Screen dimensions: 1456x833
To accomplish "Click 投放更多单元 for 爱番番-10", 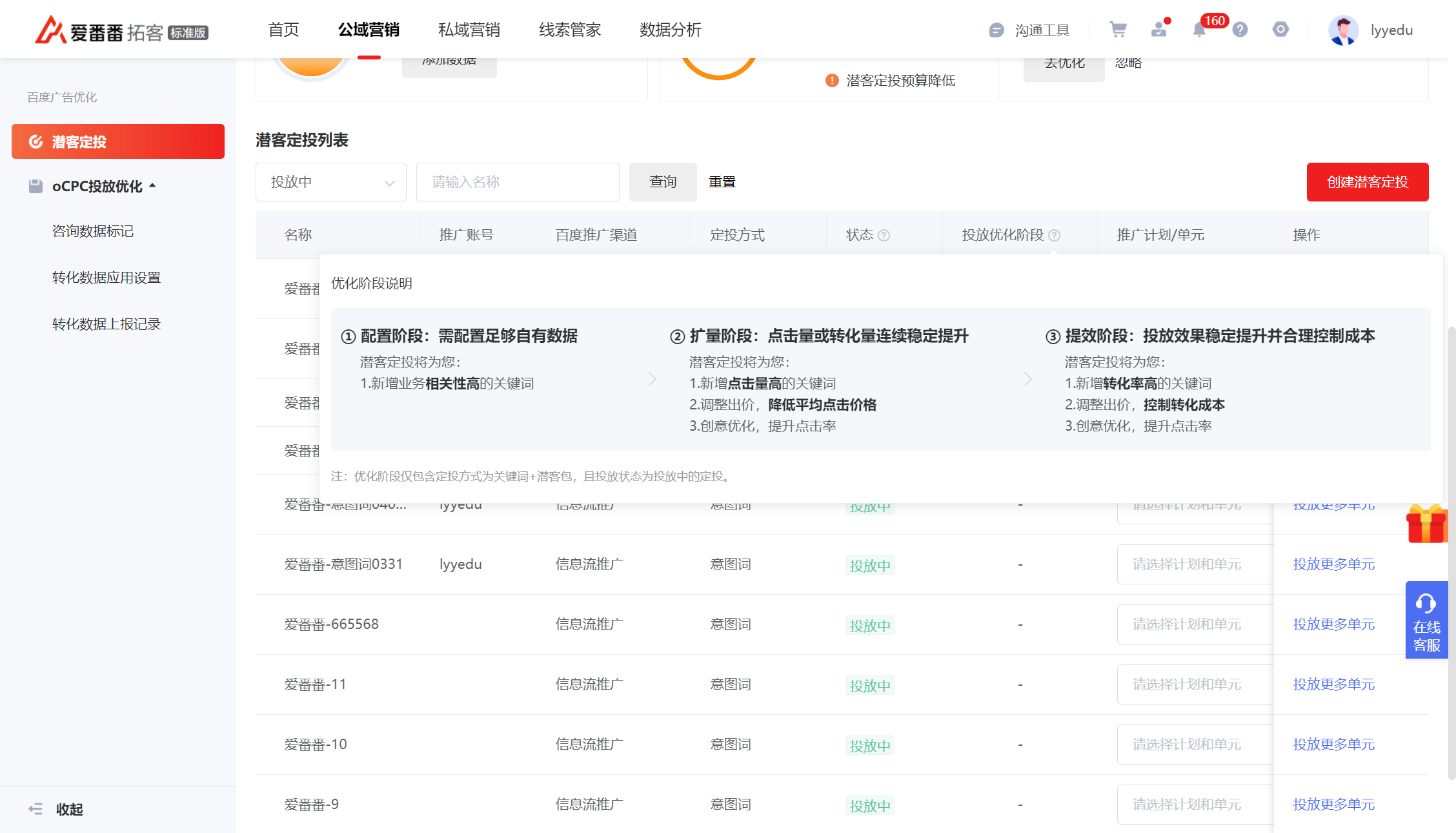I will tap(1334, 745).
